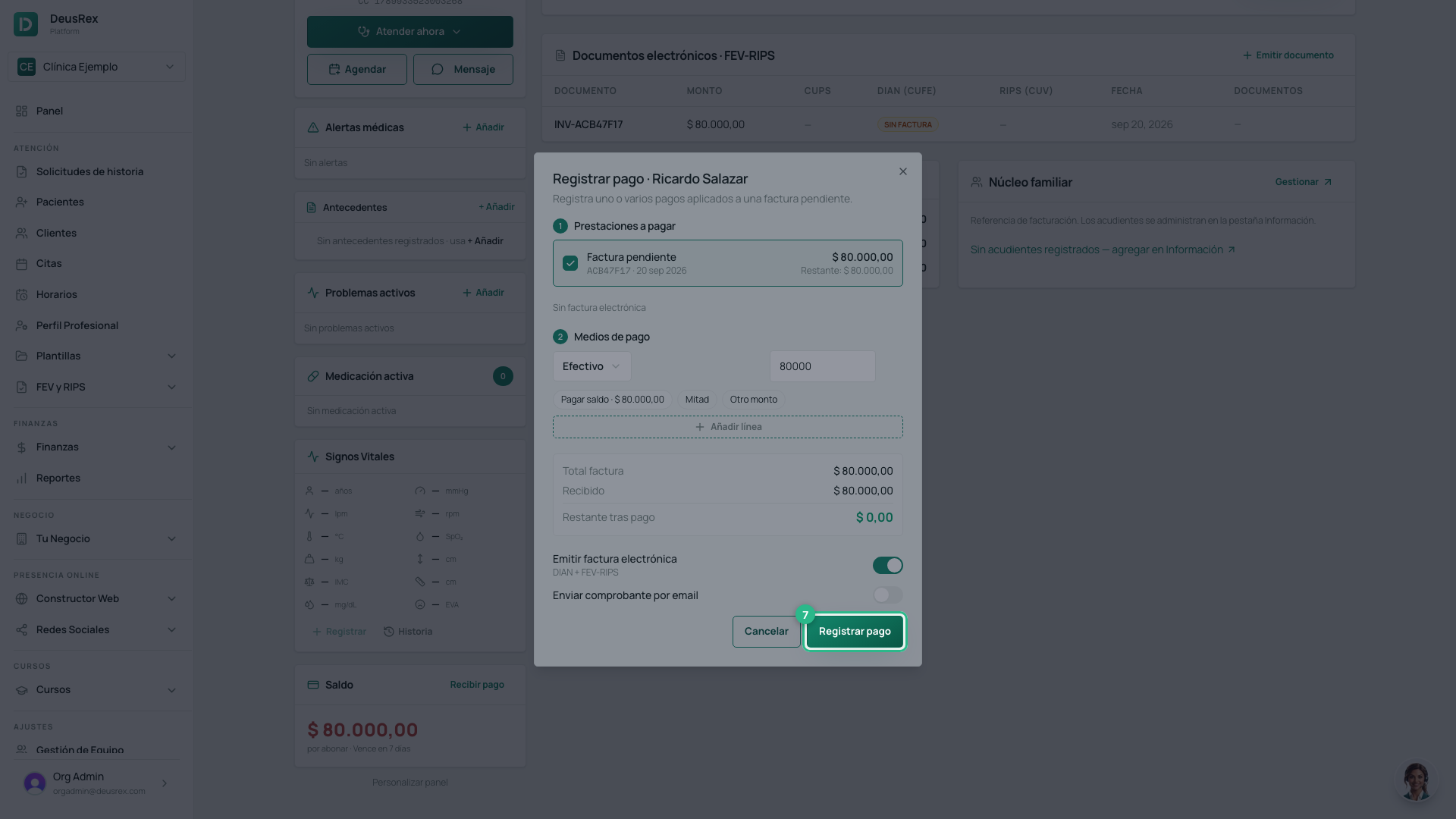Go to Pacientes in the sidebar
1456x819 pixels.
(x=96, y=202)
